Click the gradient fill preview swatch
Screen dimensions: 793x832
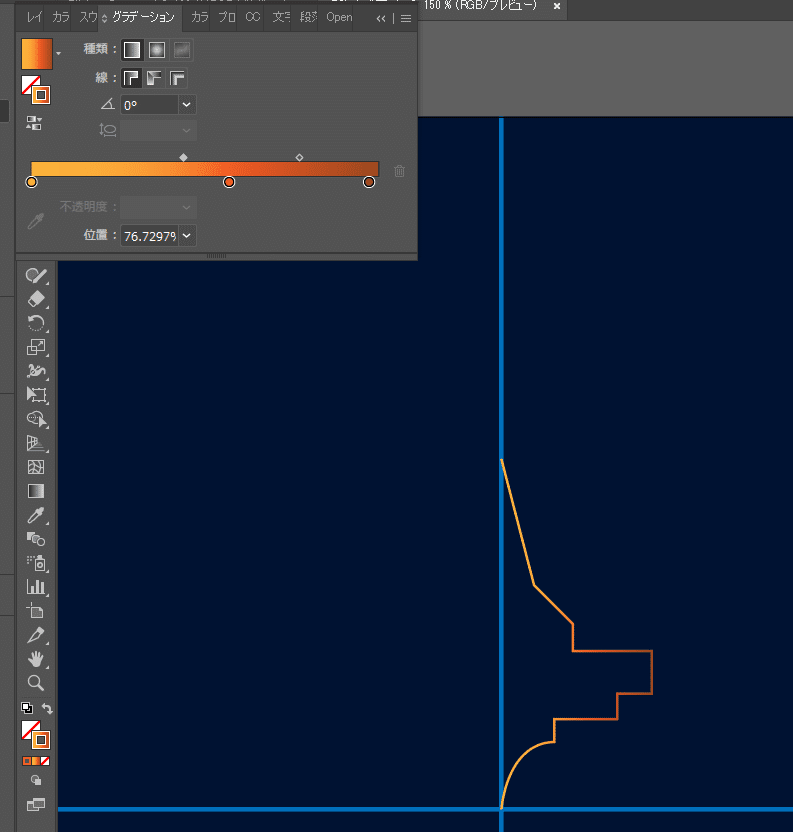37,54
